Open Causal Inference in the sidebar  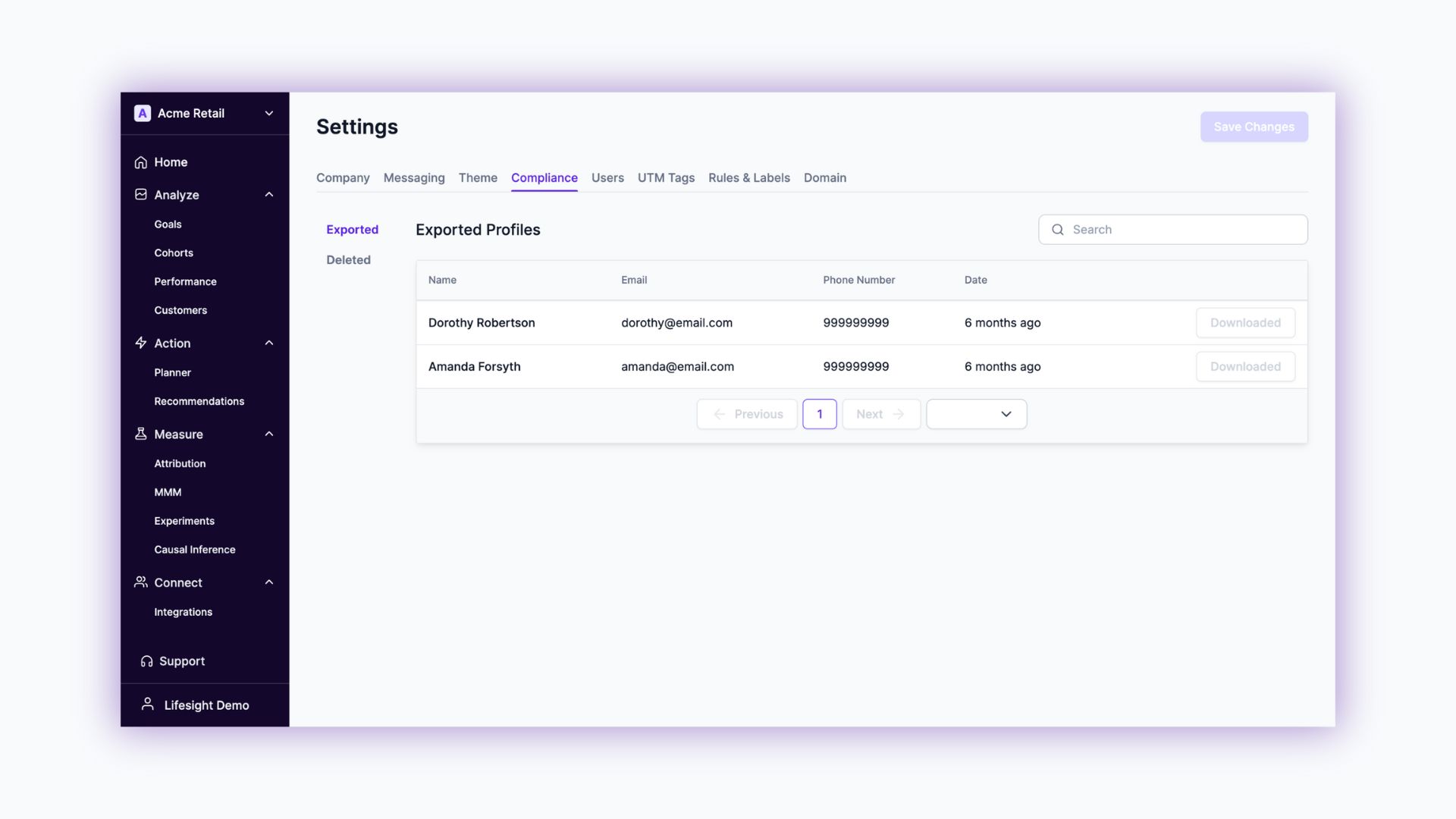click(x=194, y=550)
